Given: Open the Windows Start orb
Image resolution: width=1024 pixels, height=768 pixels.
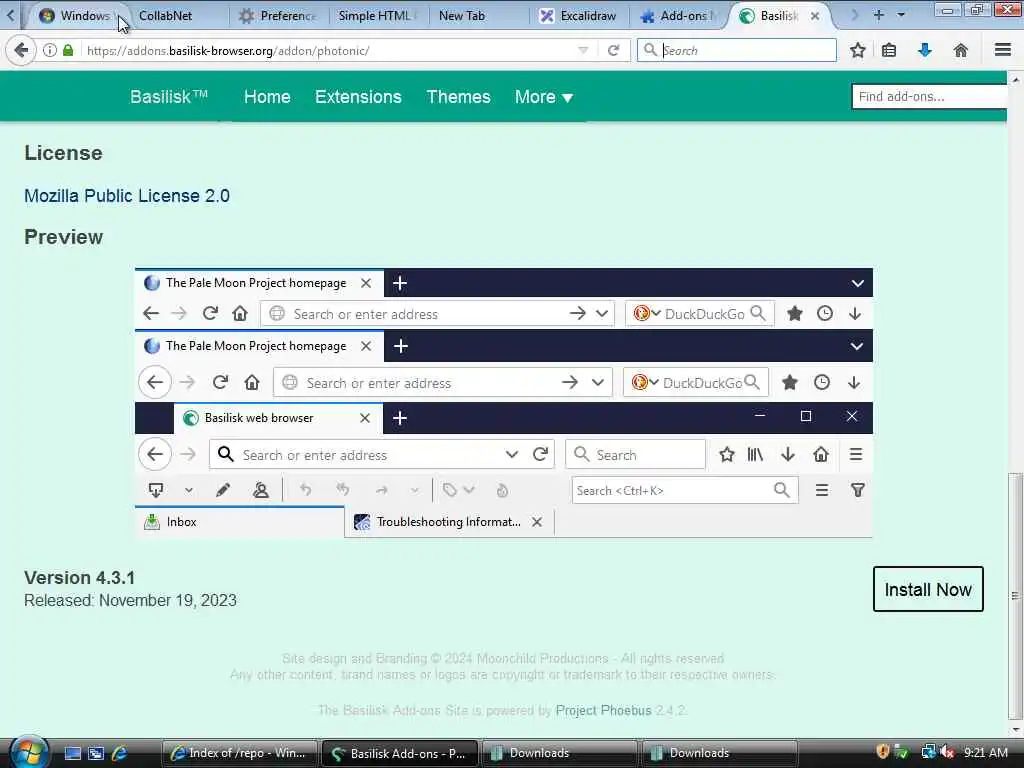Looking at the screenshot, I should pyautogui.click(x=29, y=752).
